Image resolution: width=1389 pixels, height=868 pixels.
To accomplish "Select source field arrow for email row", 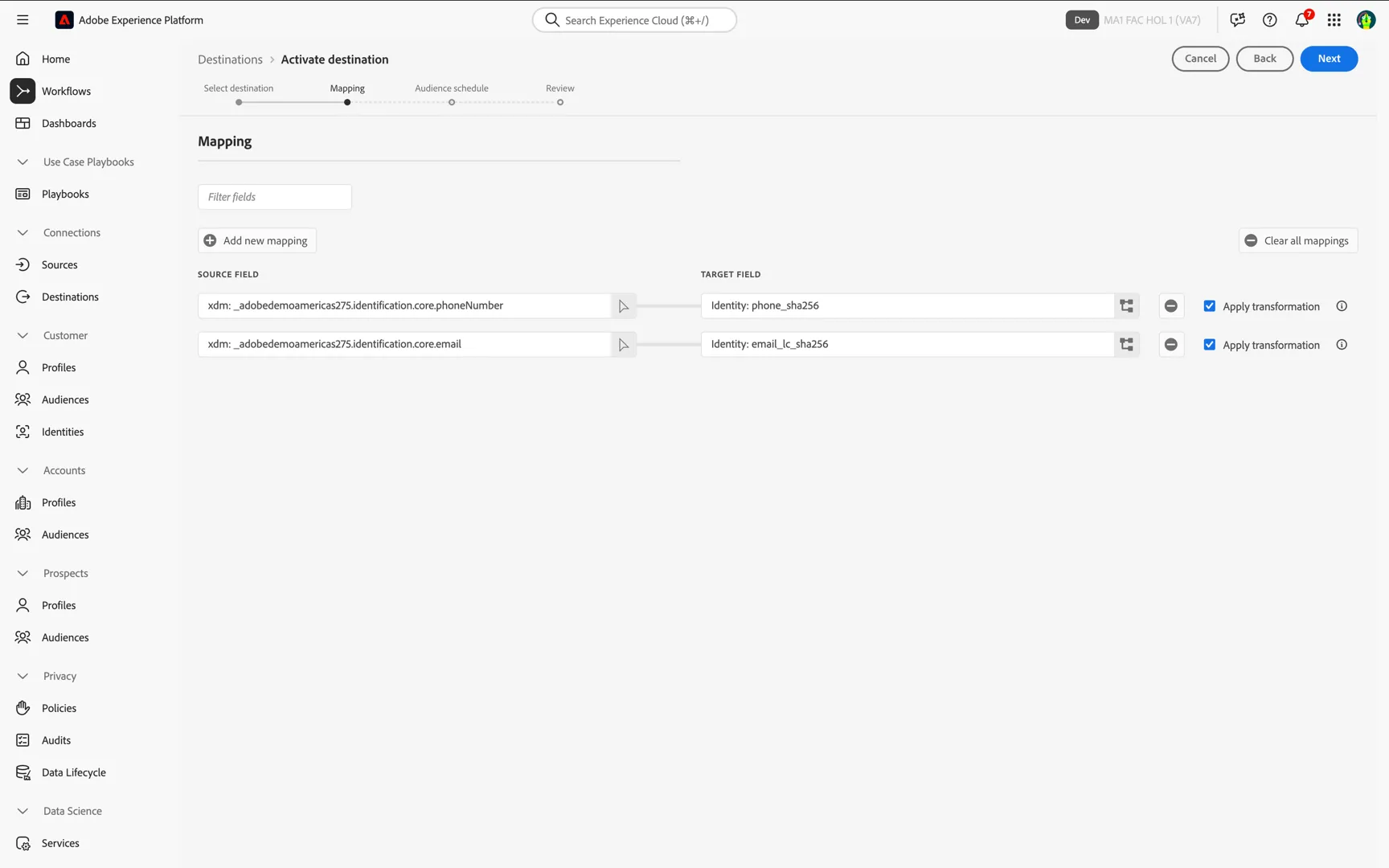I will tap(624, 345).
